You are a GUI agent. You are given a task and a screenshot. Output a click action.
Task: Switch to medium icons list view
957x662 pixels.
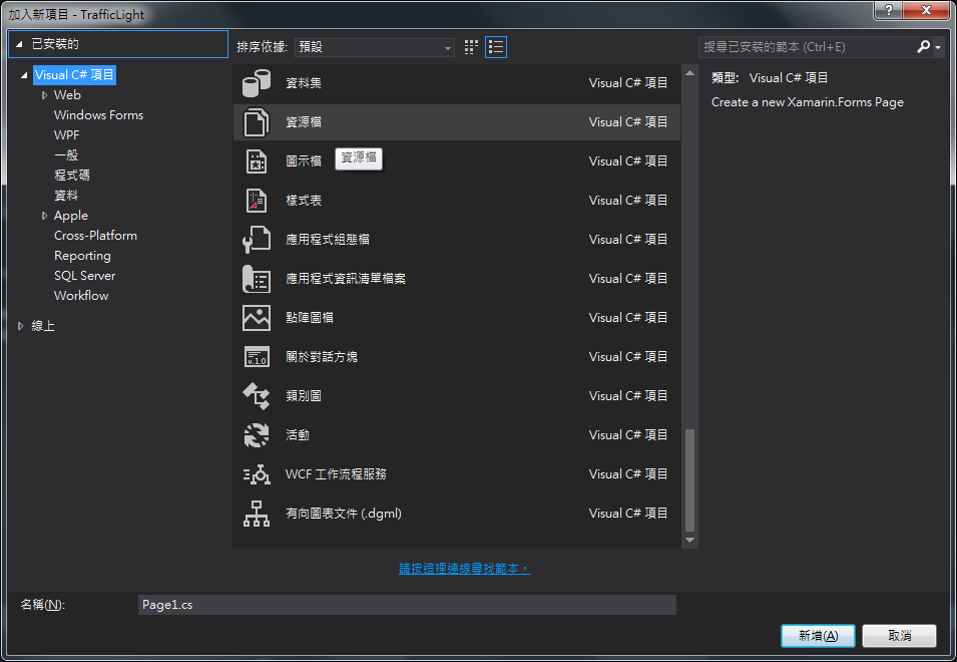coord(496,47)
